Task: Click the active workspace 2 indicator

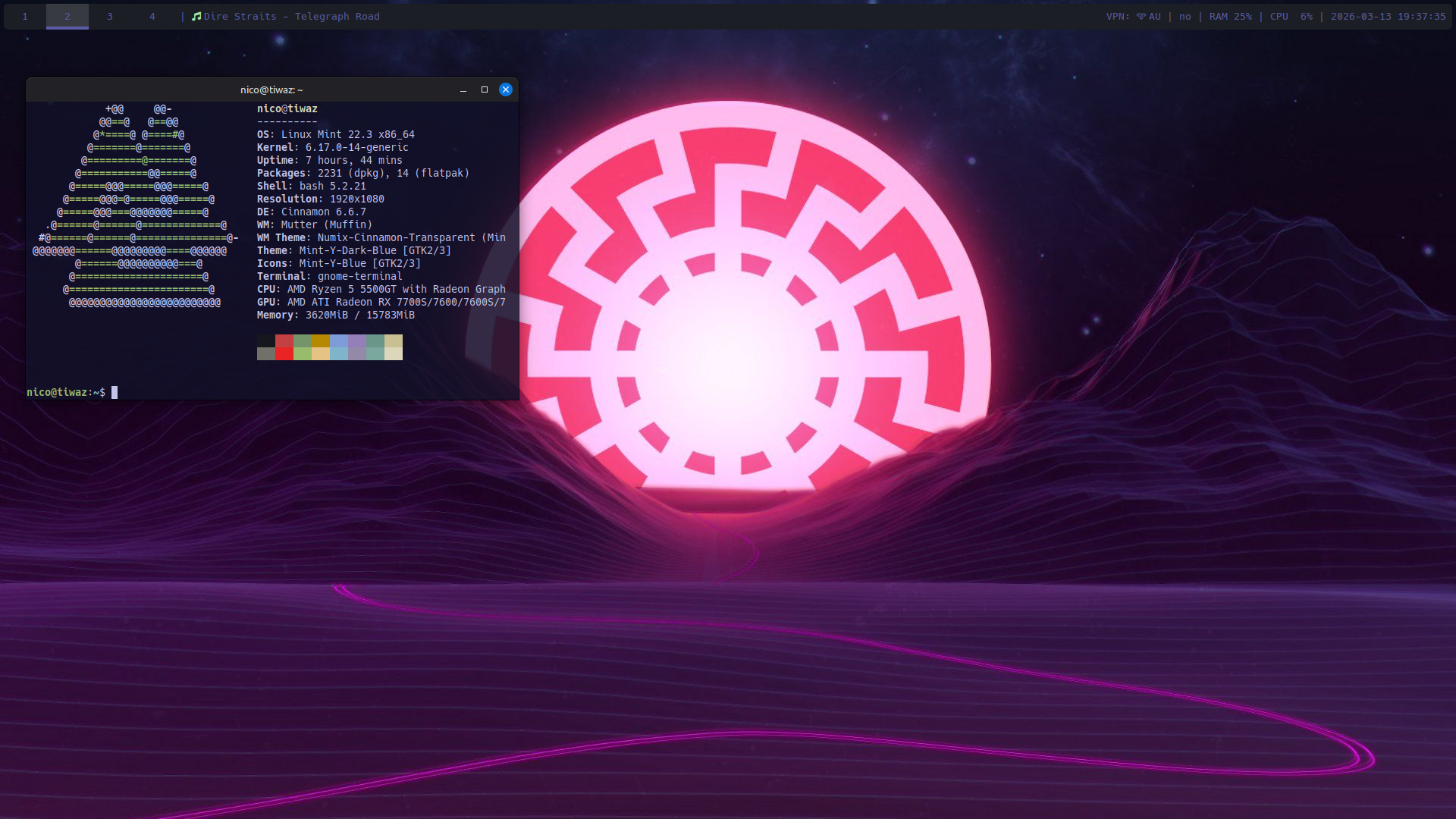Action: tap(67, 17)
